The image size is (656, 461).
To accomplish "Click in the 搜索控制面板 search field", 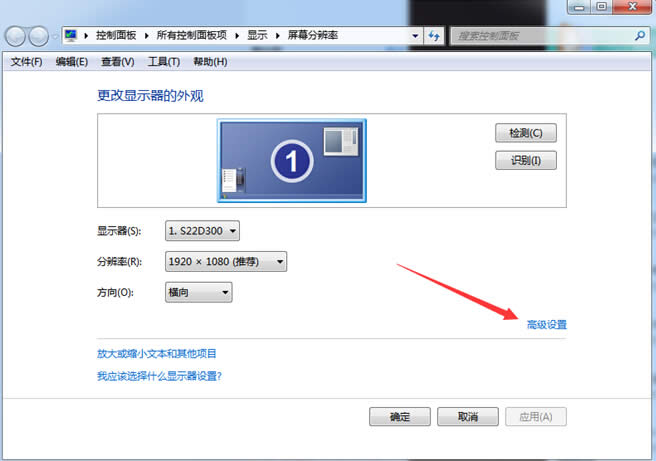I will click(x=540, y=36).
